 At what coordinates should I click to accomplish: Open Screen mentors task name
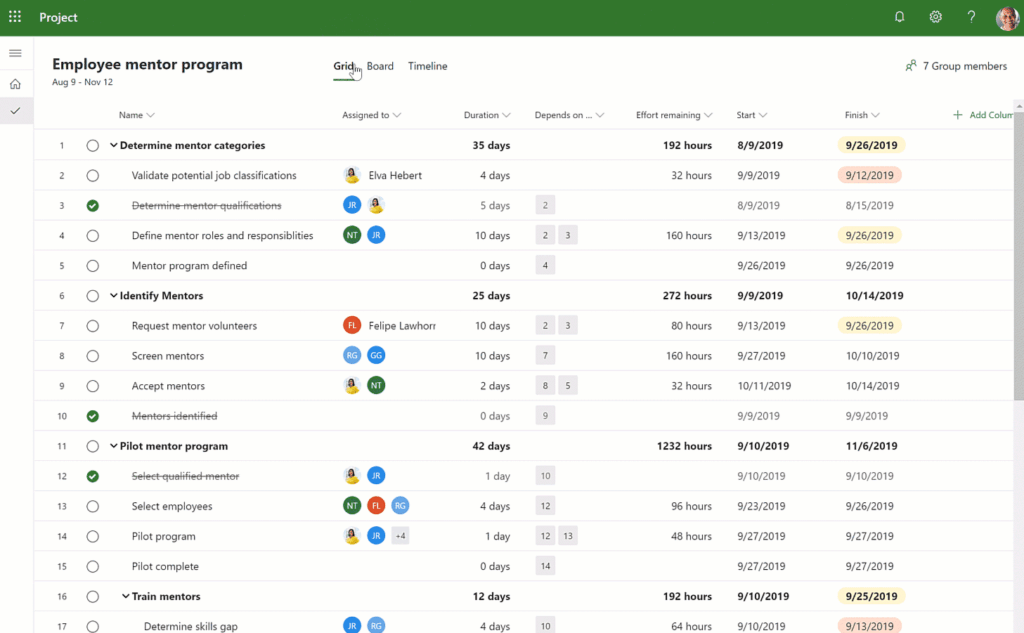click(168, 355)
